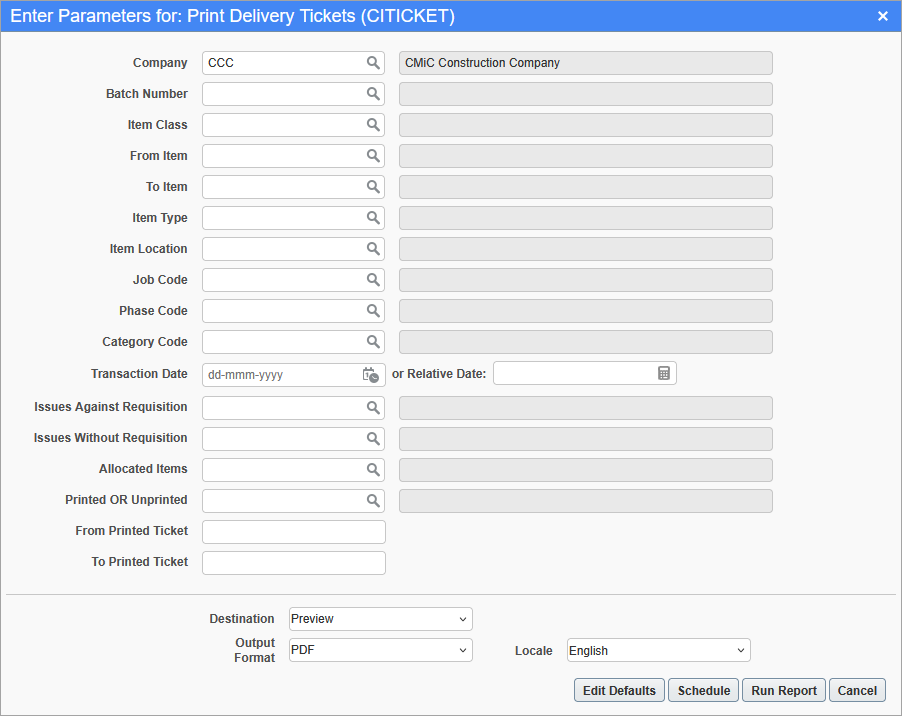The height and width of the screenshot is (716, 902).
Task: Open Issues Against Requisition lookup icon
Action: (x=373, y=408)
